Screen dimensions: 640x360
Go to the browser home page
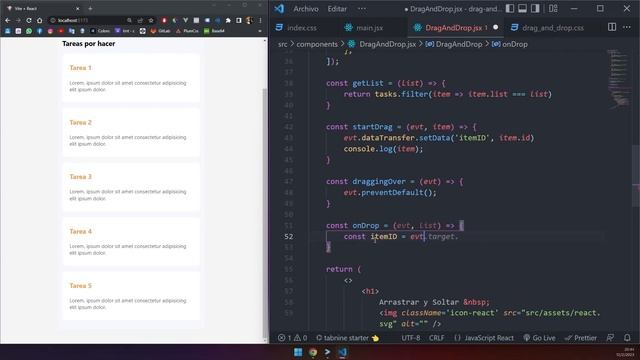pos(39,20)
